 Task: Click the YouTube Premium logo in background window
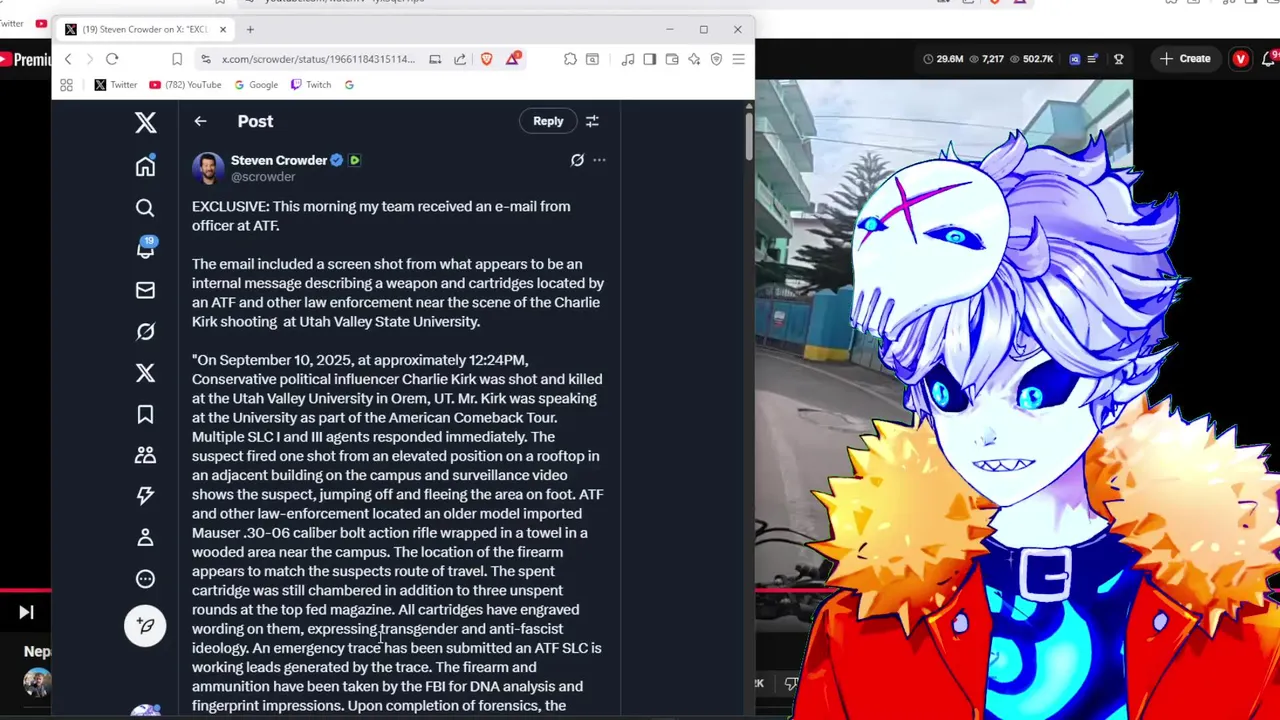click(26, 60)
